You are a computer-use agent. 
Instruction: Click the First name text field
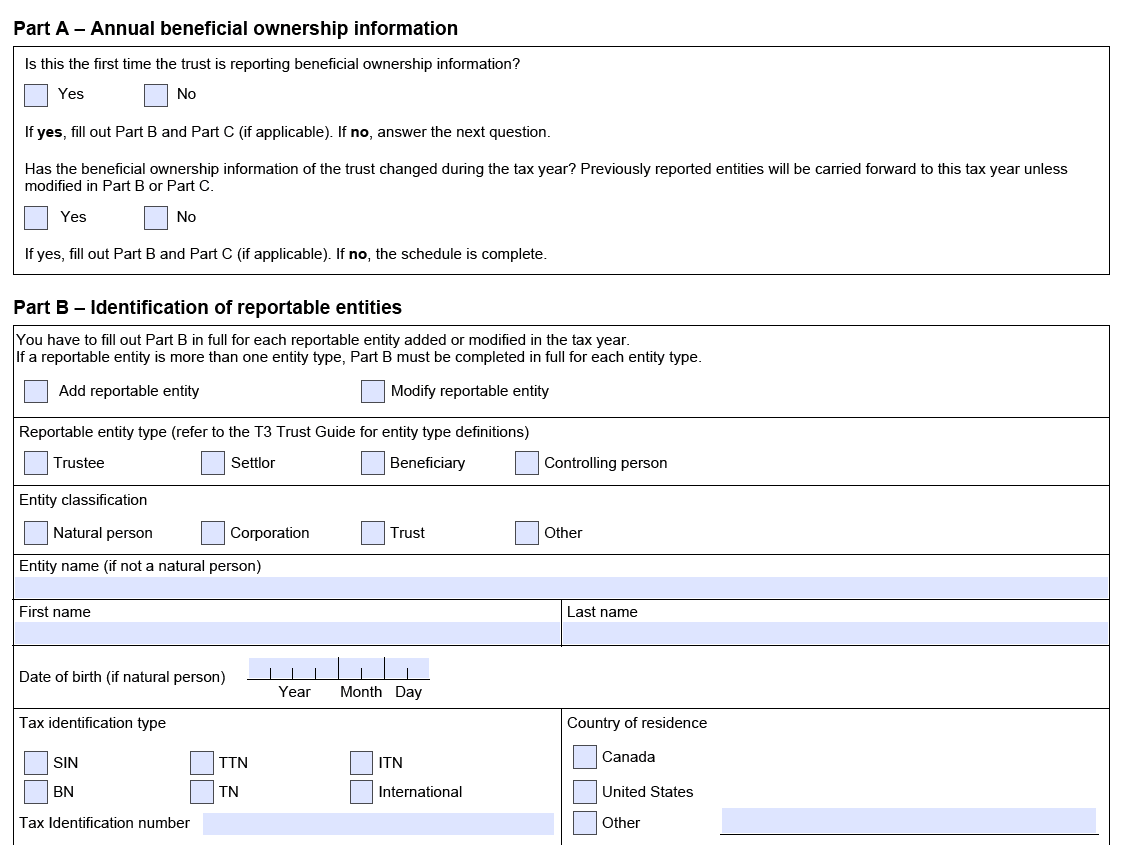point(287,633)
